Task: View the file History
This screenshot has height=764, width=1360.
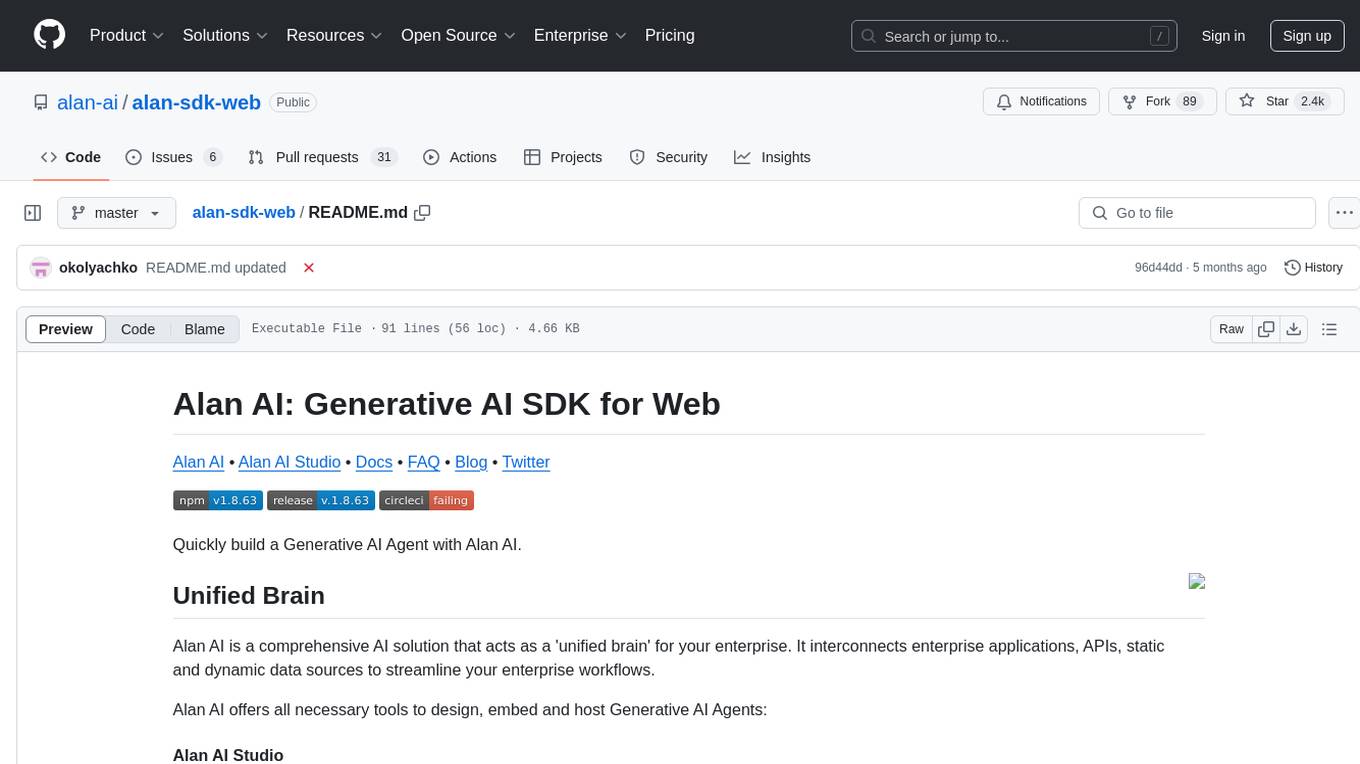Action: click(x=1313, y=268)
